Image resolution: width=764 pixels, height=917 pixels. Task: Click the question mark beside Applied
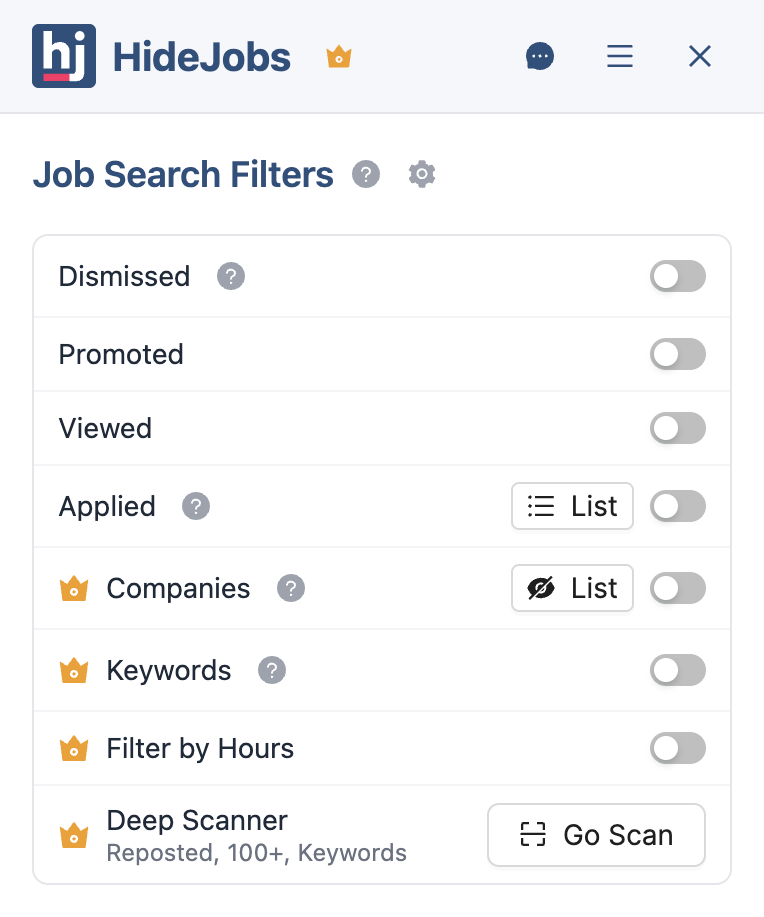point(196,506)
